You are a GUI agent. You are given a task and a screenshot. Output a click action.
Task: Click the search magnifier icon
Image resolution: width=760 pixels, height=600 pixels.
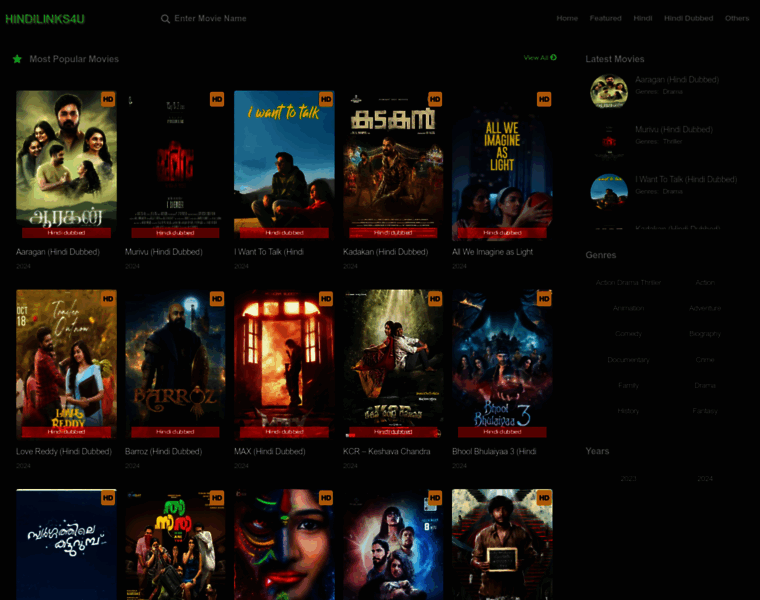tap(165, 19)
